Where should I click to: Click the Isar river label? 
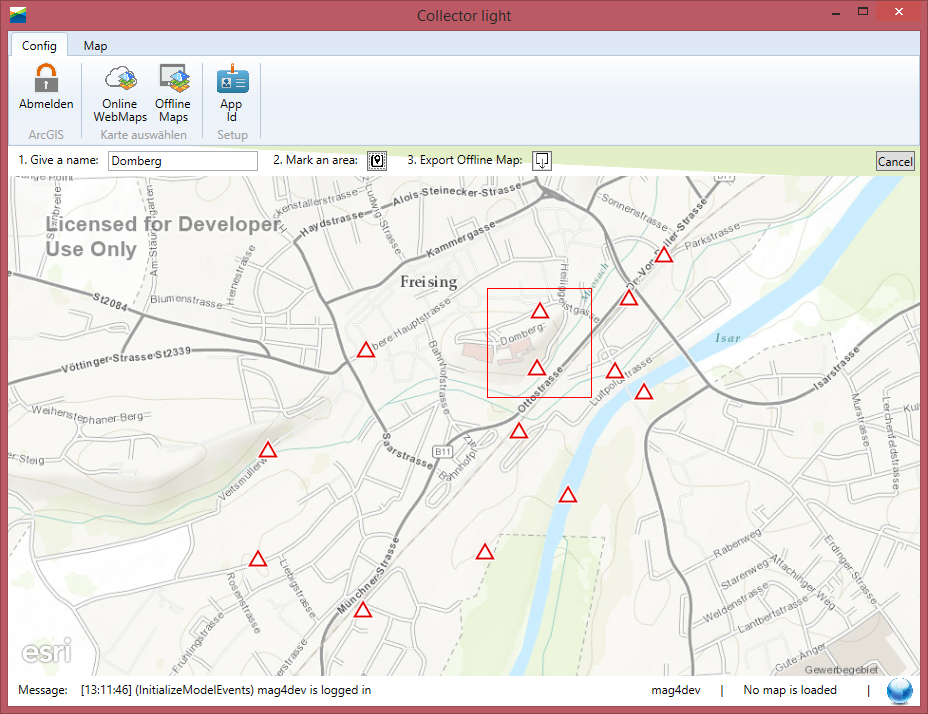pyautogui.click(x=728, y=338)
